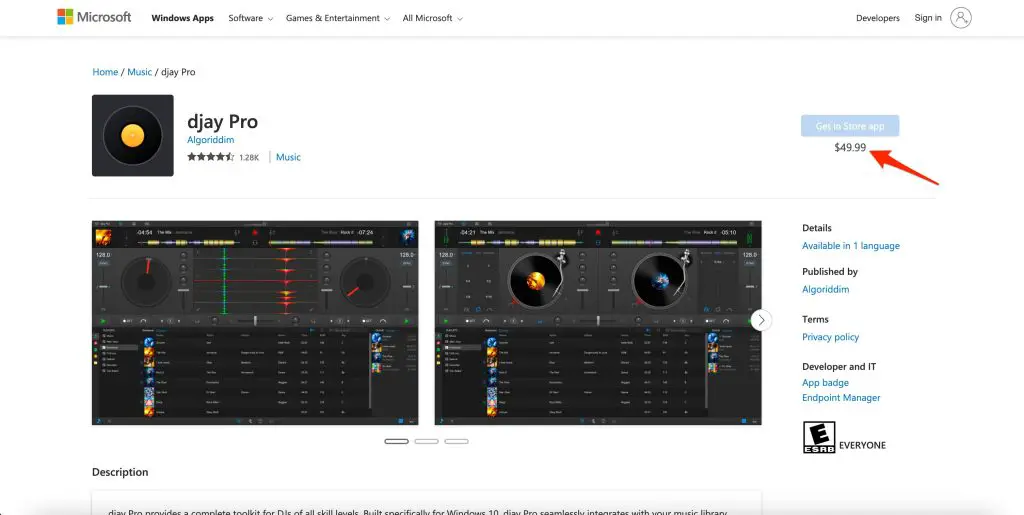Select the first carousel page indicator
This screenshot has width=1024, height=515.
point(396,441)
